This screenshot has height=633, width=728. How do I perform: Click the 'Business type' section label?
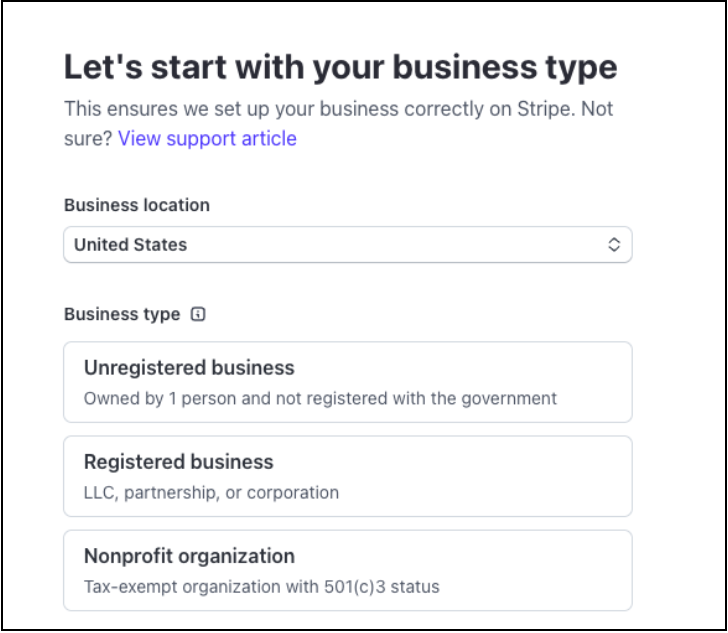tap(122, 314)
